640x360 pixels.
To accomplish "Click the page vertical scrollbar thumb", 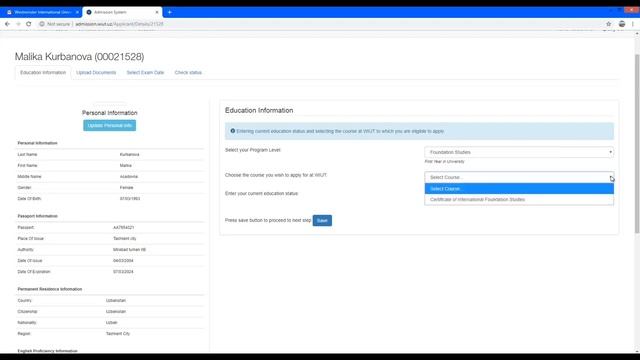I will tap(637, 143).
